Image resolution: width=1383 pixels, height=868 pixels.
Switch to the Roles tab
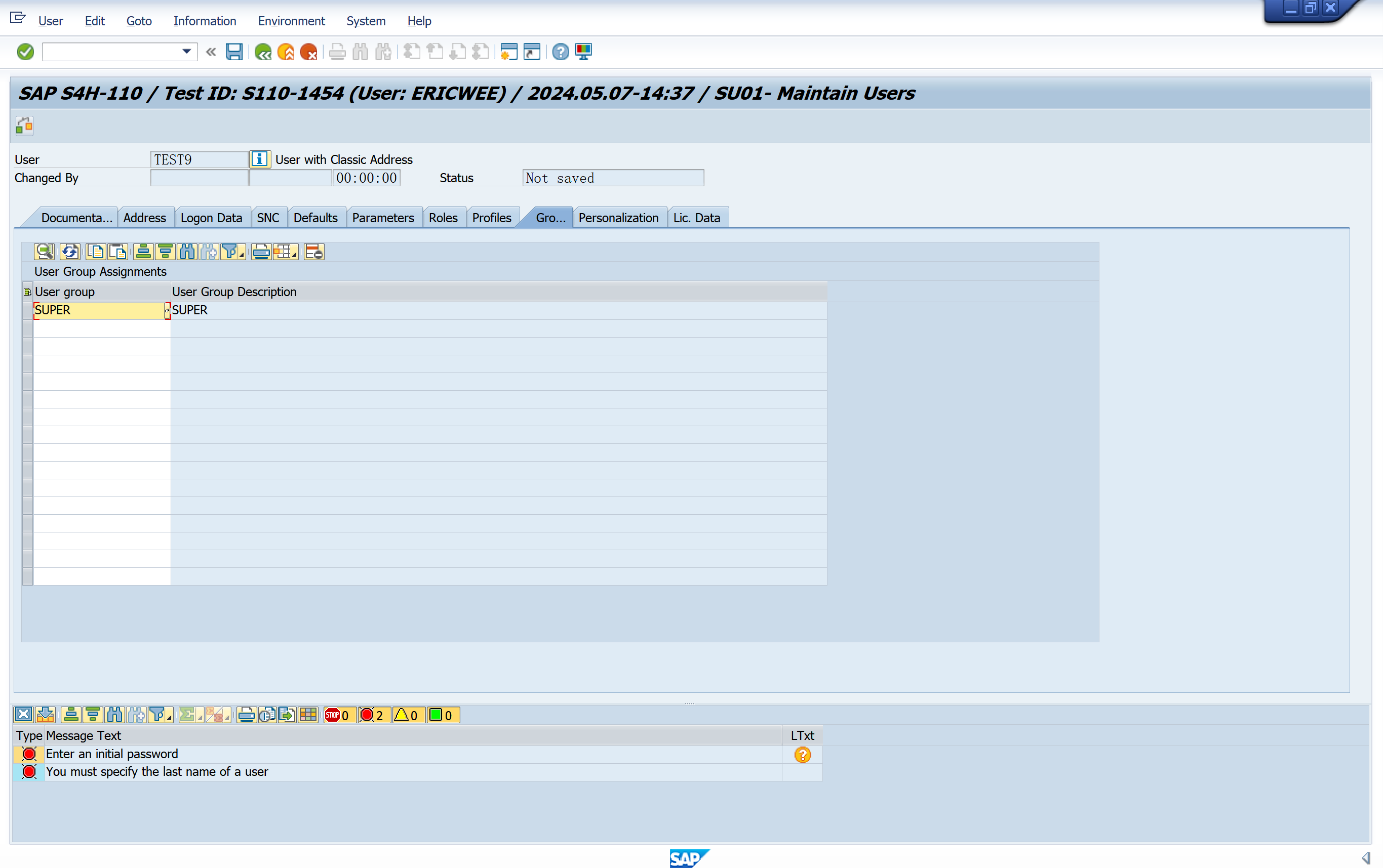[x=443, y=218]
